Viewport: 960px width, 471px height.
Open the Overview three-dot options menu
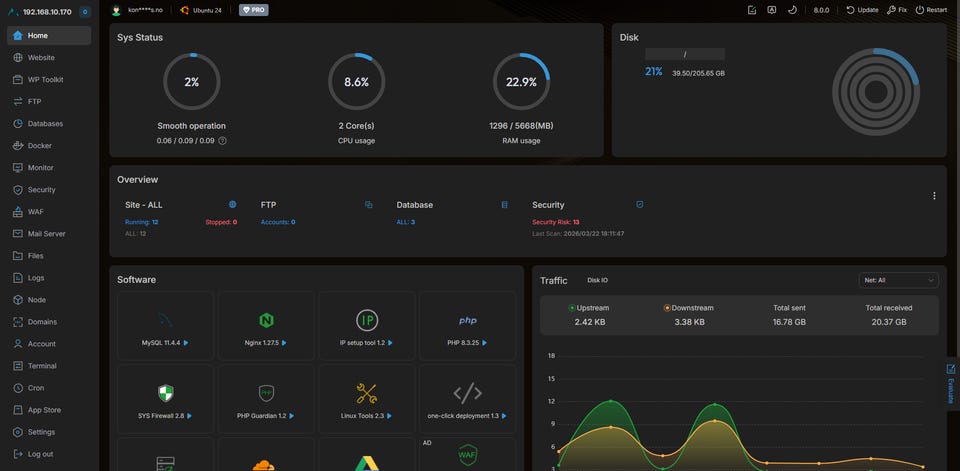(934, 196)
